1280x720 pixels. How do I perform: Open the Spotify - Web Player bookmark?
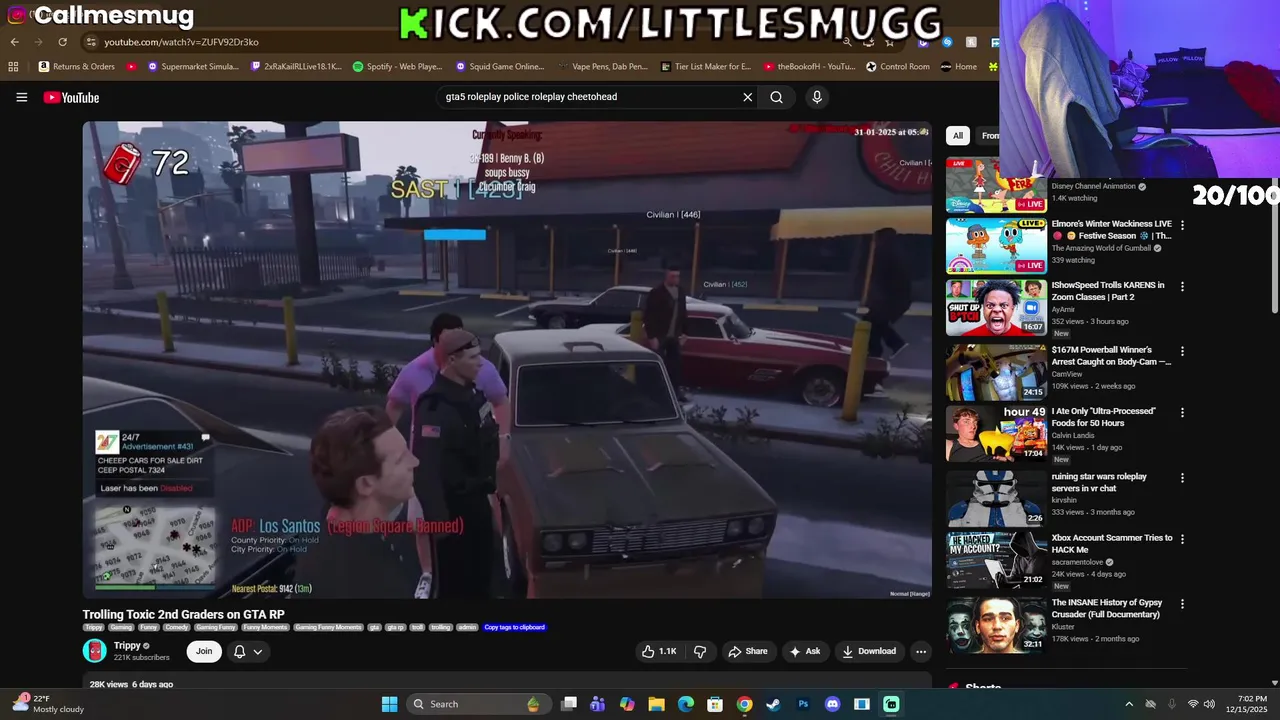click(398, 67)
